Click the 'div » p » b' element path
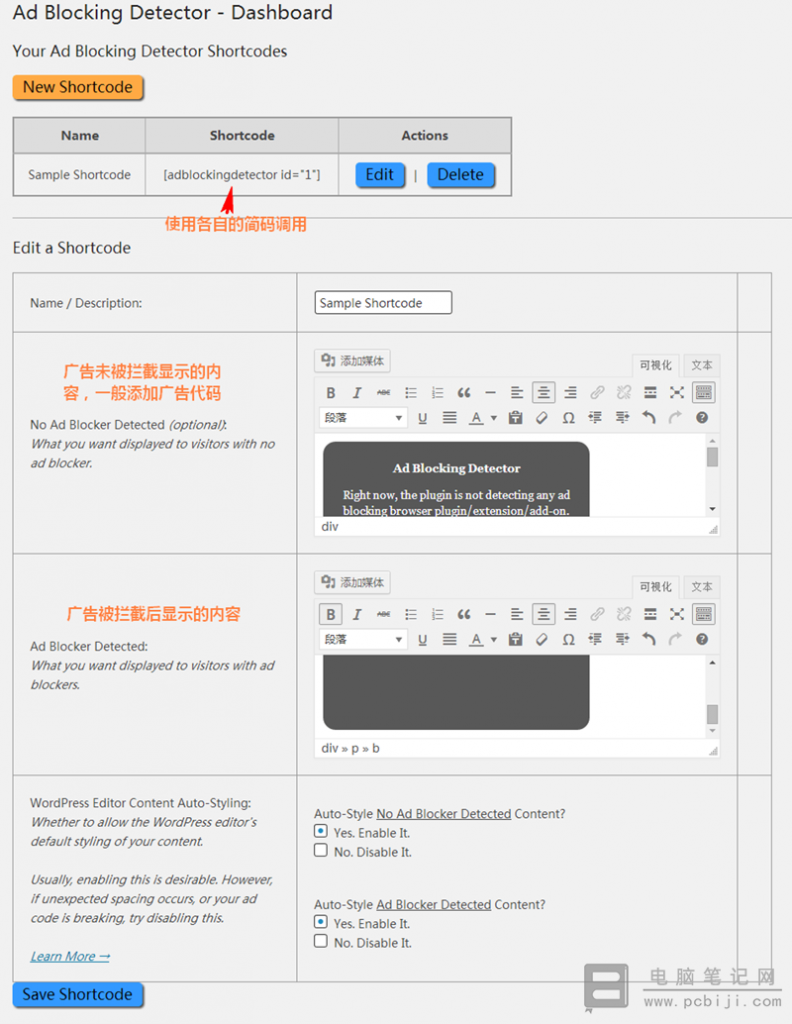The image size is (792, 1024). point(350,748)
